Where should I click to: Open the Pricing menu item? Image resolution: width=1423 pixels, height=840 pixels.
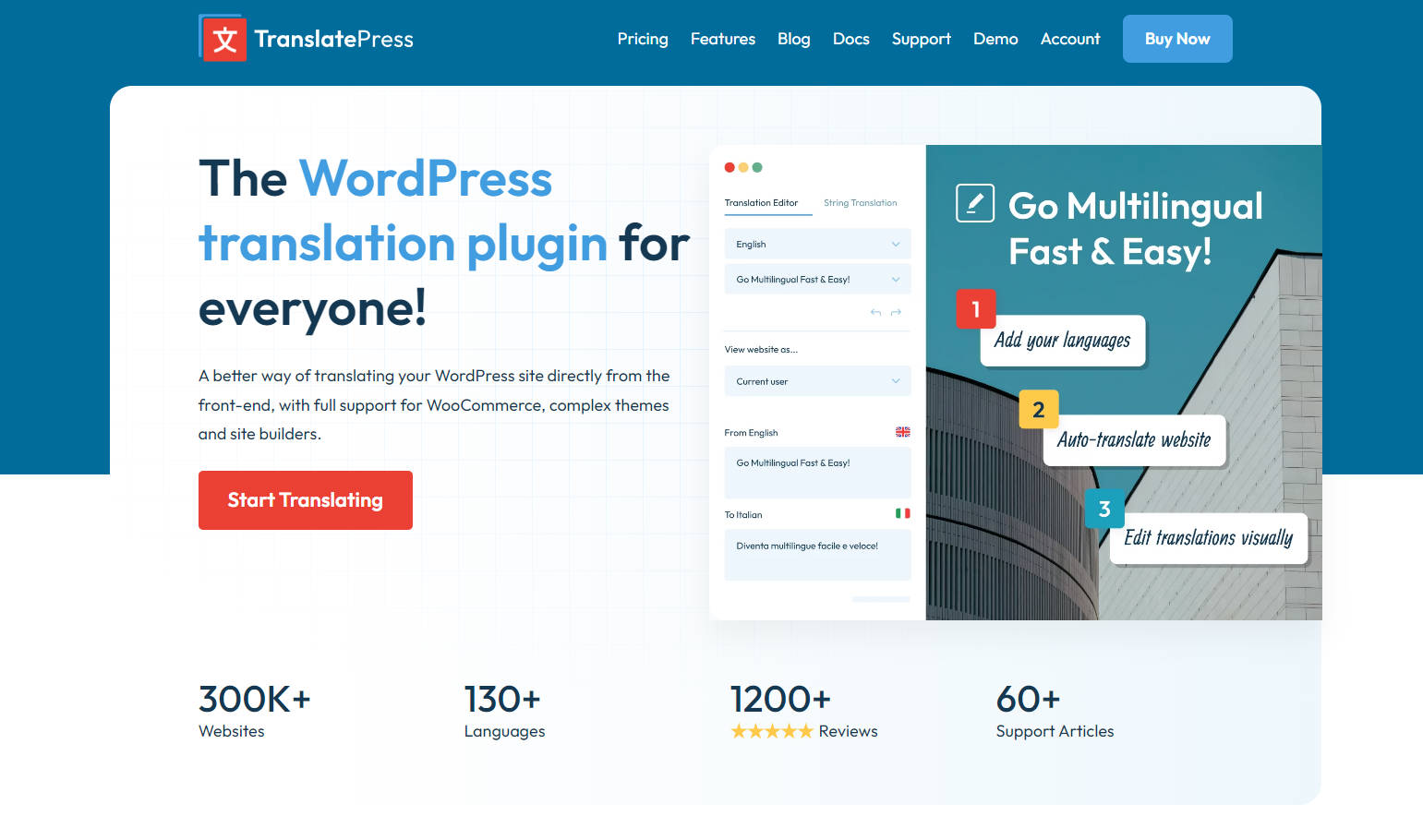(x=642, y=39)
